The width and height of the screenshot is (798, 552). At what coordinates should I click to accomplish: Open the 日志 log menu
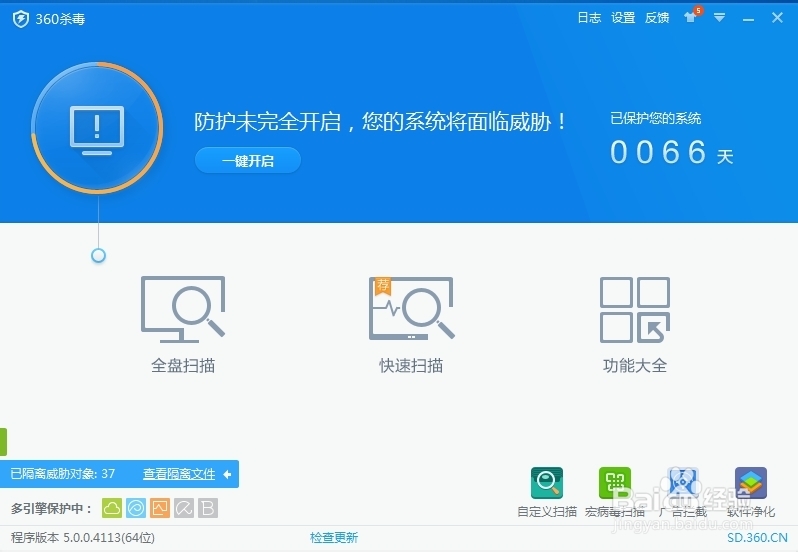(589, 18)
